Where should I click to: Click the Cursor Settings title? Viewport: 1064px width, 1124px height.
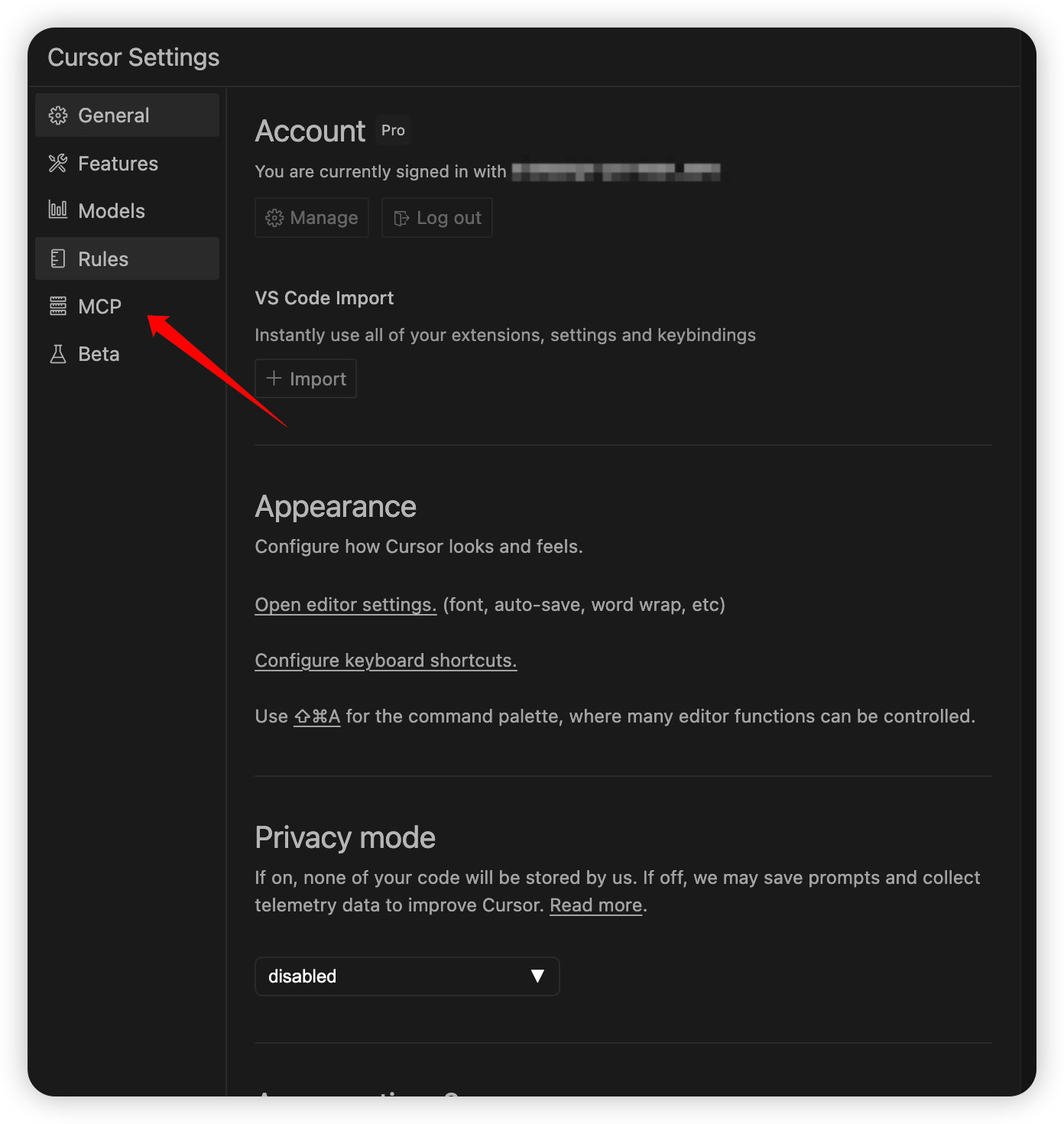[134, 57]
